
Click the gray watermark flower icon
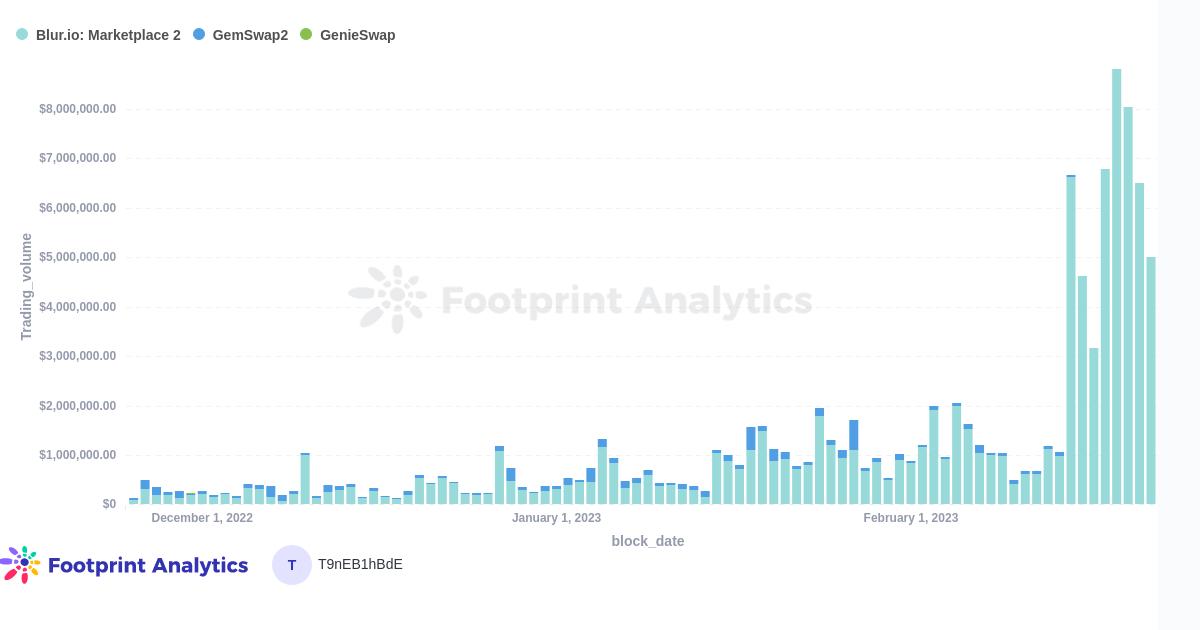388,299
